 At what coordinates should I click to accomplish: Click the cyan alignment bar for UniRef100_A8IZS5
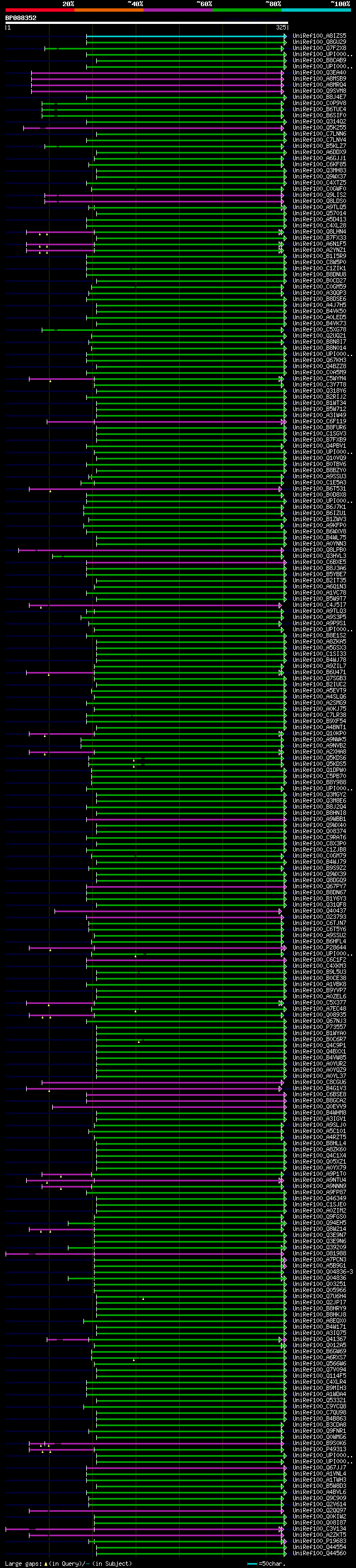tap(186, 36)
